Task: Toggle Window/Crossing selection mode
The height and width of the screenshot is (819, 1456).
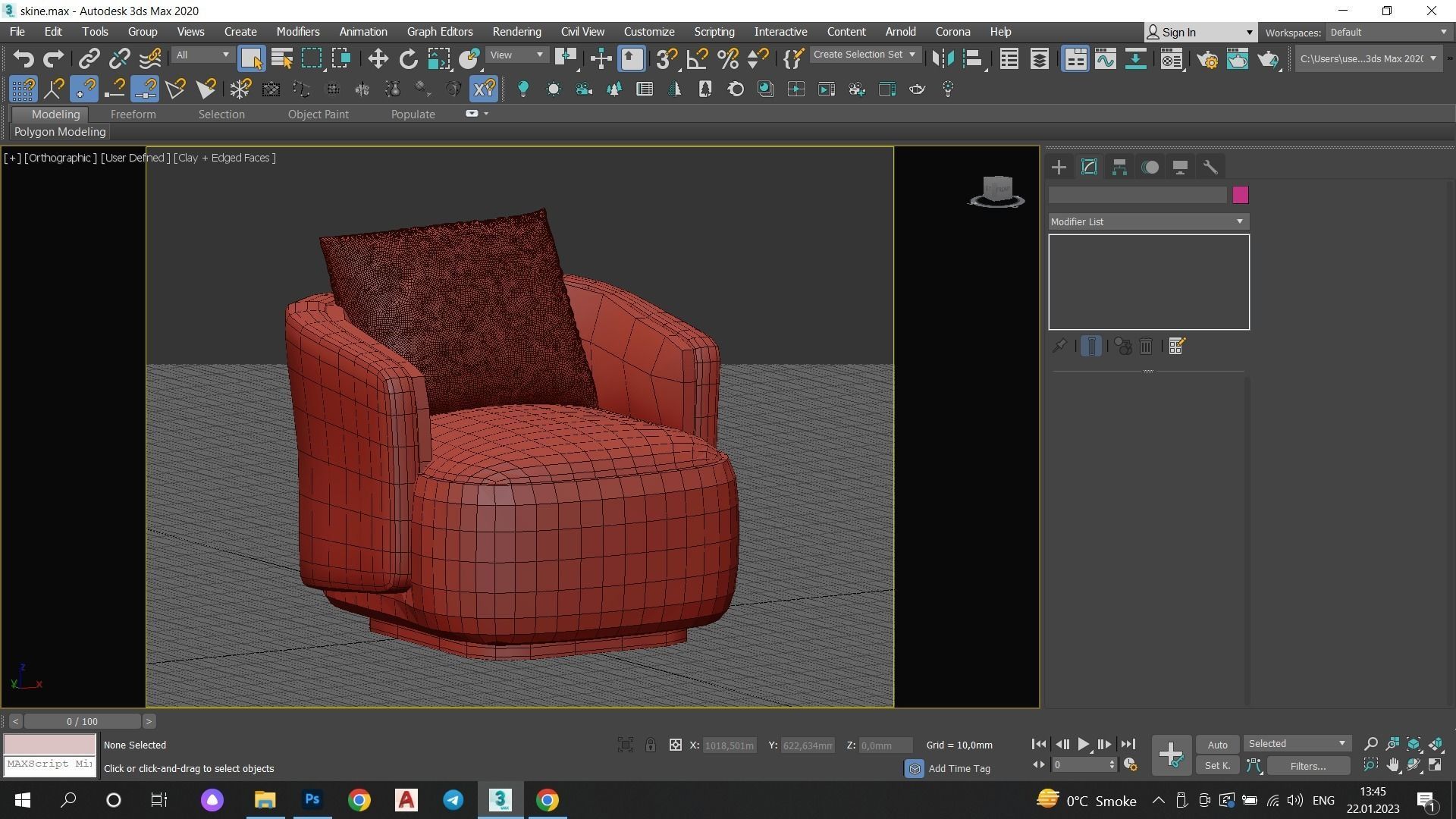Action: coord(341,58)
